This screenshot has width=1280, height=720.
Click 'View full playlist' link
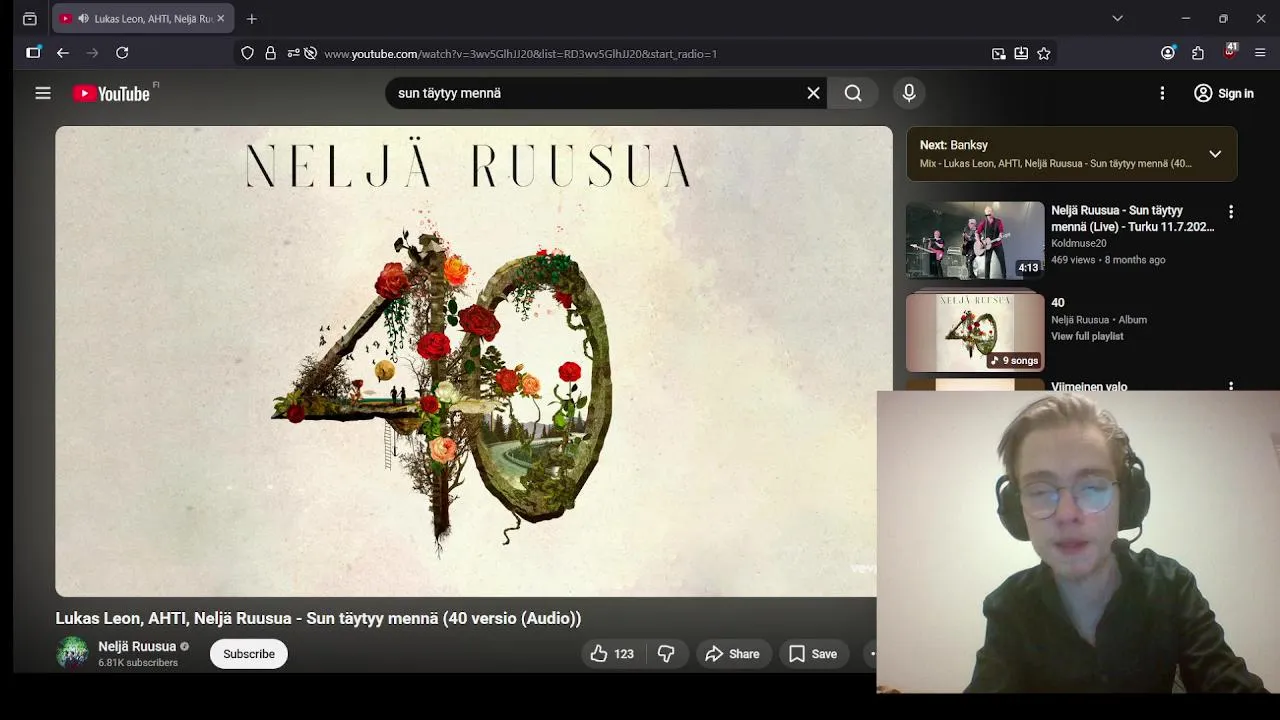[1087, 336]
